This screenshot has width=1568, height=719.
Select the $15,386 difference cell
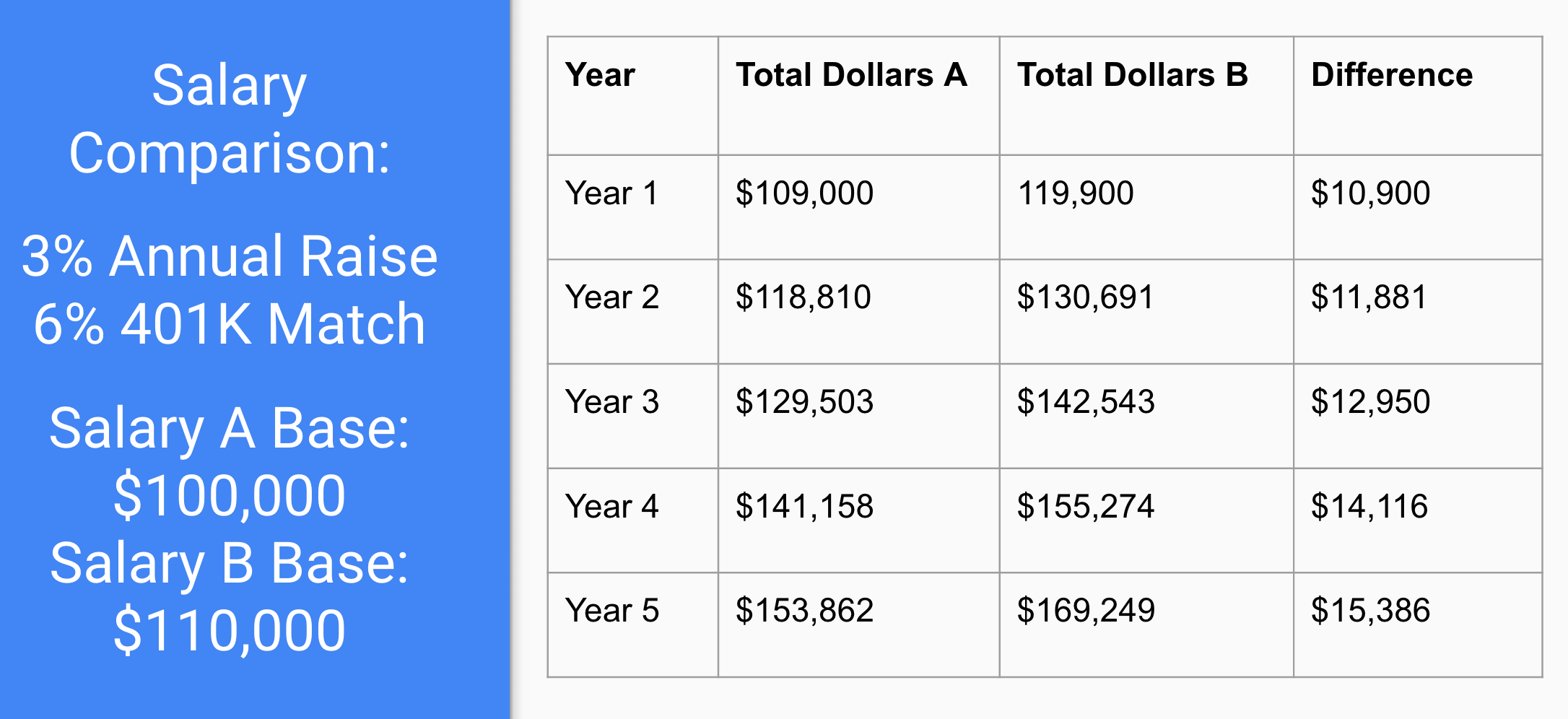coord(1370,611)
